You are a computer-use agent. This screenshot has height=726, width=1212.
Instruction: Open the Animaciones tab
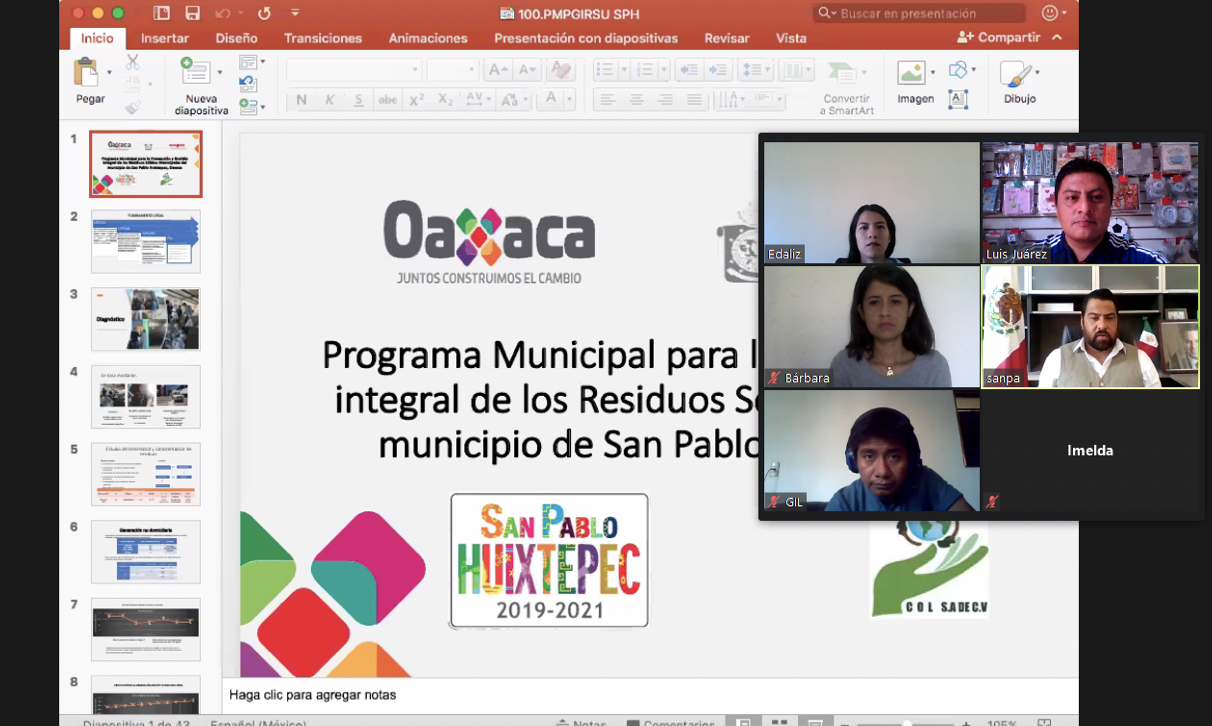click(x=428, y=38)
